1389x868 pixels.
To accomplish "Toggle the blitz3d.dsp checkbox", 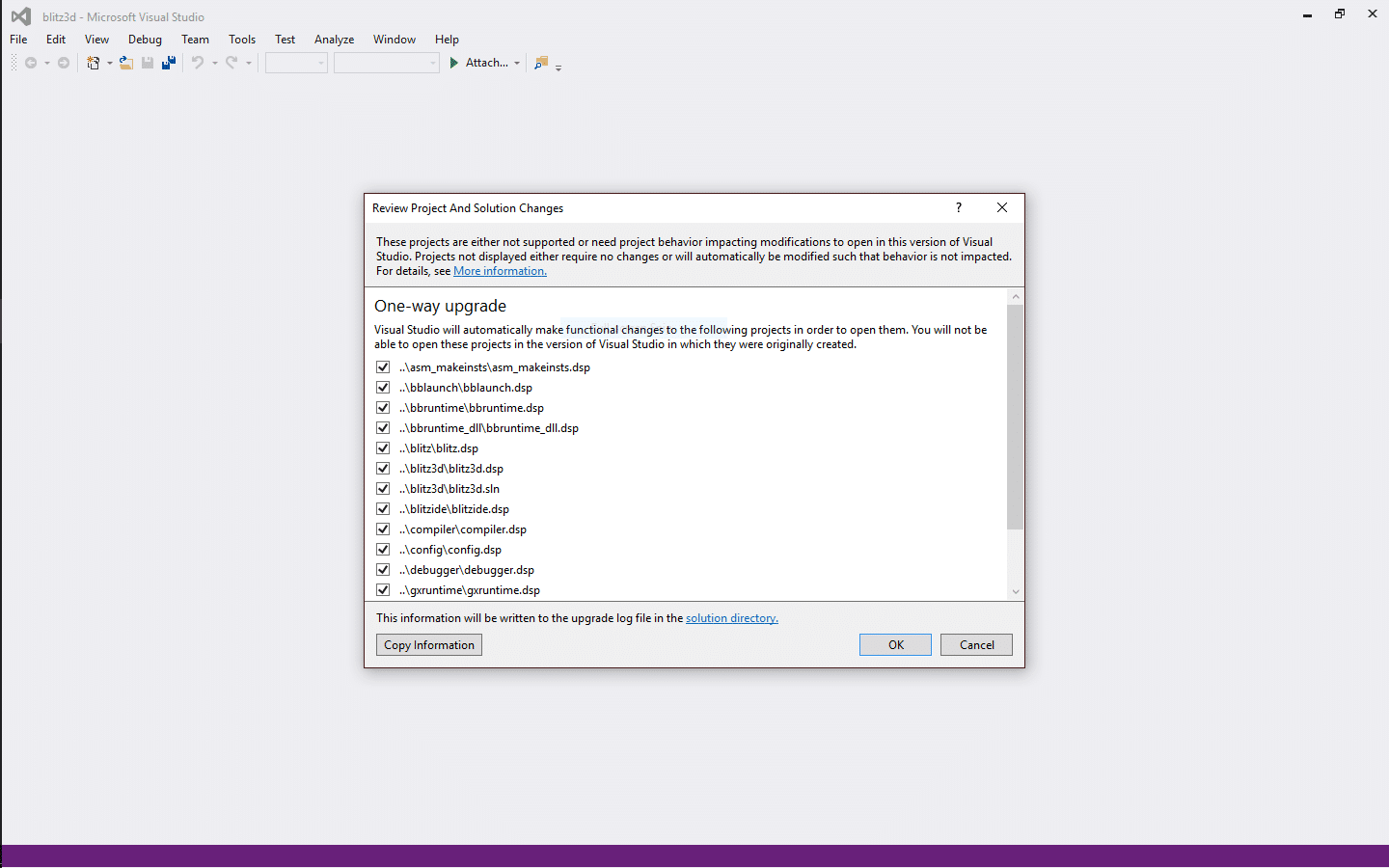I will click(x=383, y=469).
